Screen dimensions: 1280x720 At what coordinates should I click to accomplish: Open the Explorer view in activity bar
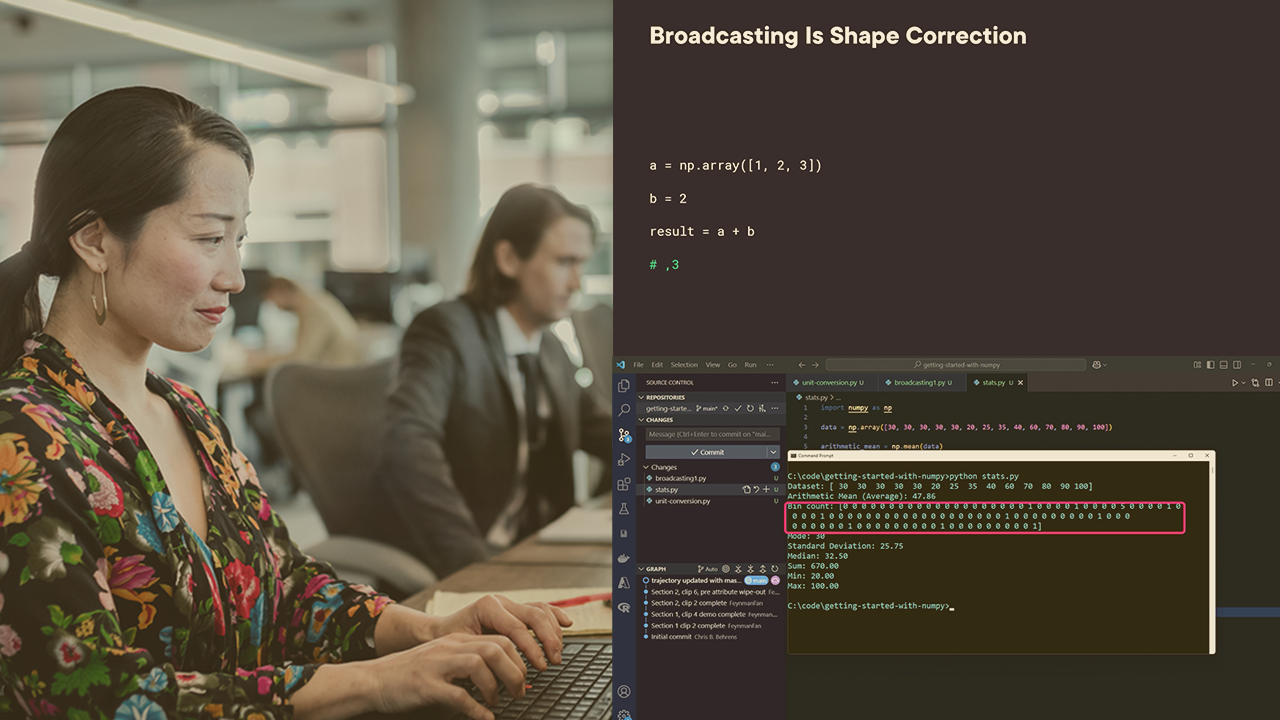624,385
